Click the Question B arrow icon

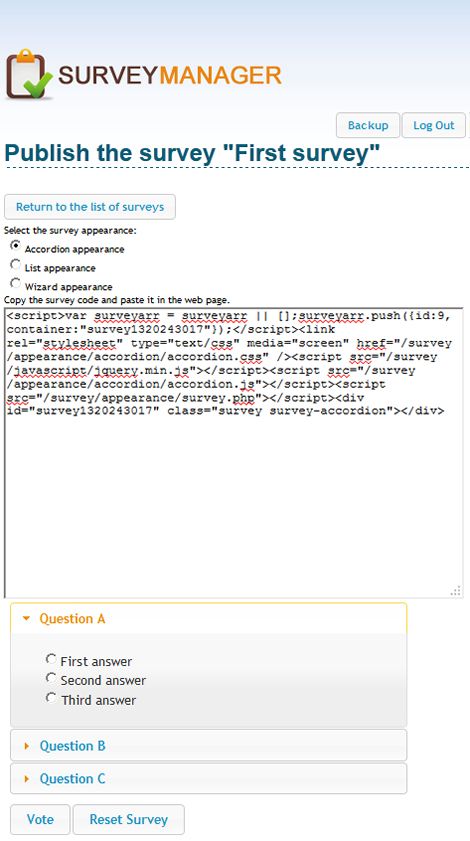(x=26, y=746)
